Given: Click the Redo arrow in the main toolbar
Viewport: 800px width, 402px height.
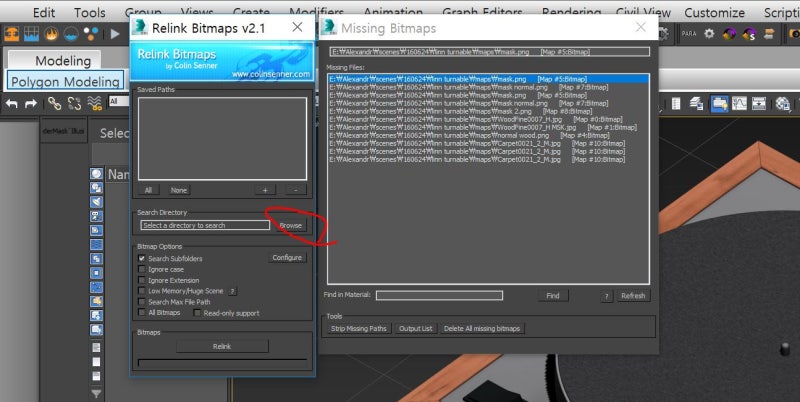Looking at the screenshot, I should (x=31, y=104).
